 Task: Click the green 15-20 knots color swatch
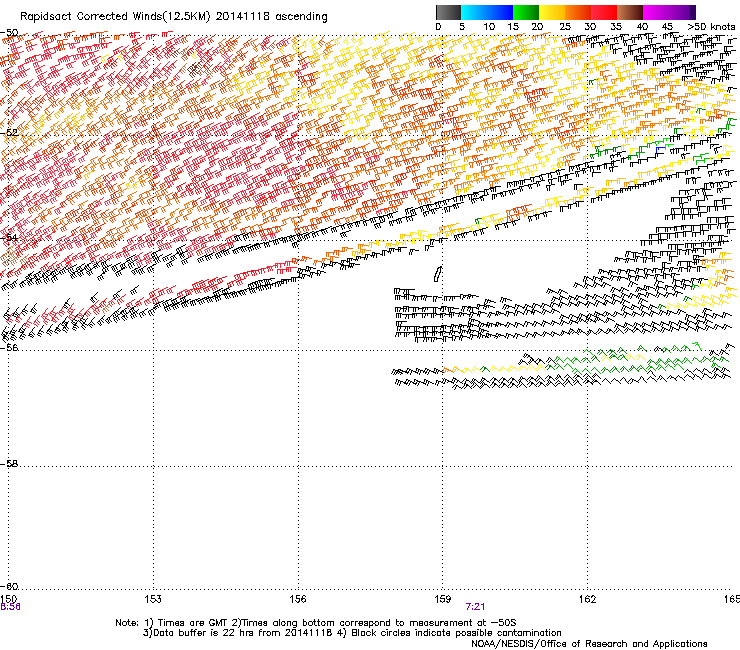click(x=526, y=12)
